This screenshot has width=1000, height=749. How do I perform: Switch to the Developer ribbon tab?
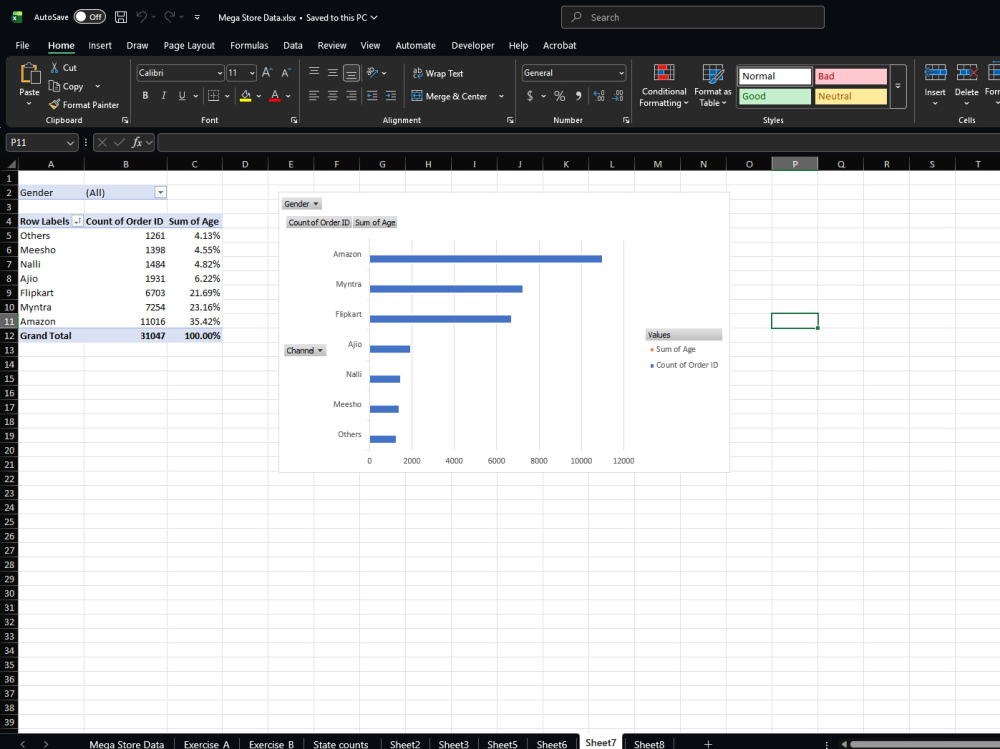[x=473, y=45]
